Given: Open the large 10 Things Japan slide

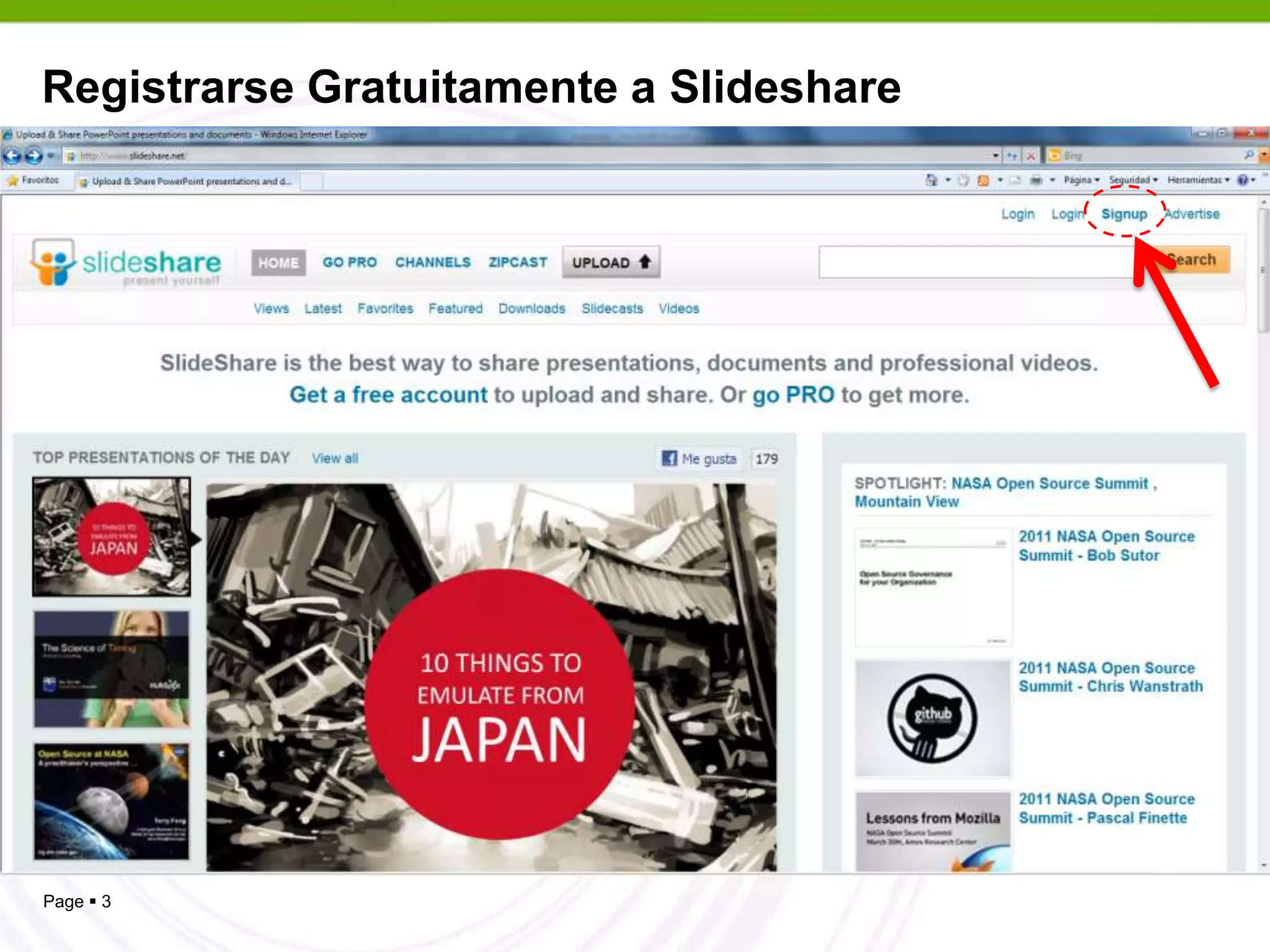Looking at the screenshot, I should coord(492,677).
